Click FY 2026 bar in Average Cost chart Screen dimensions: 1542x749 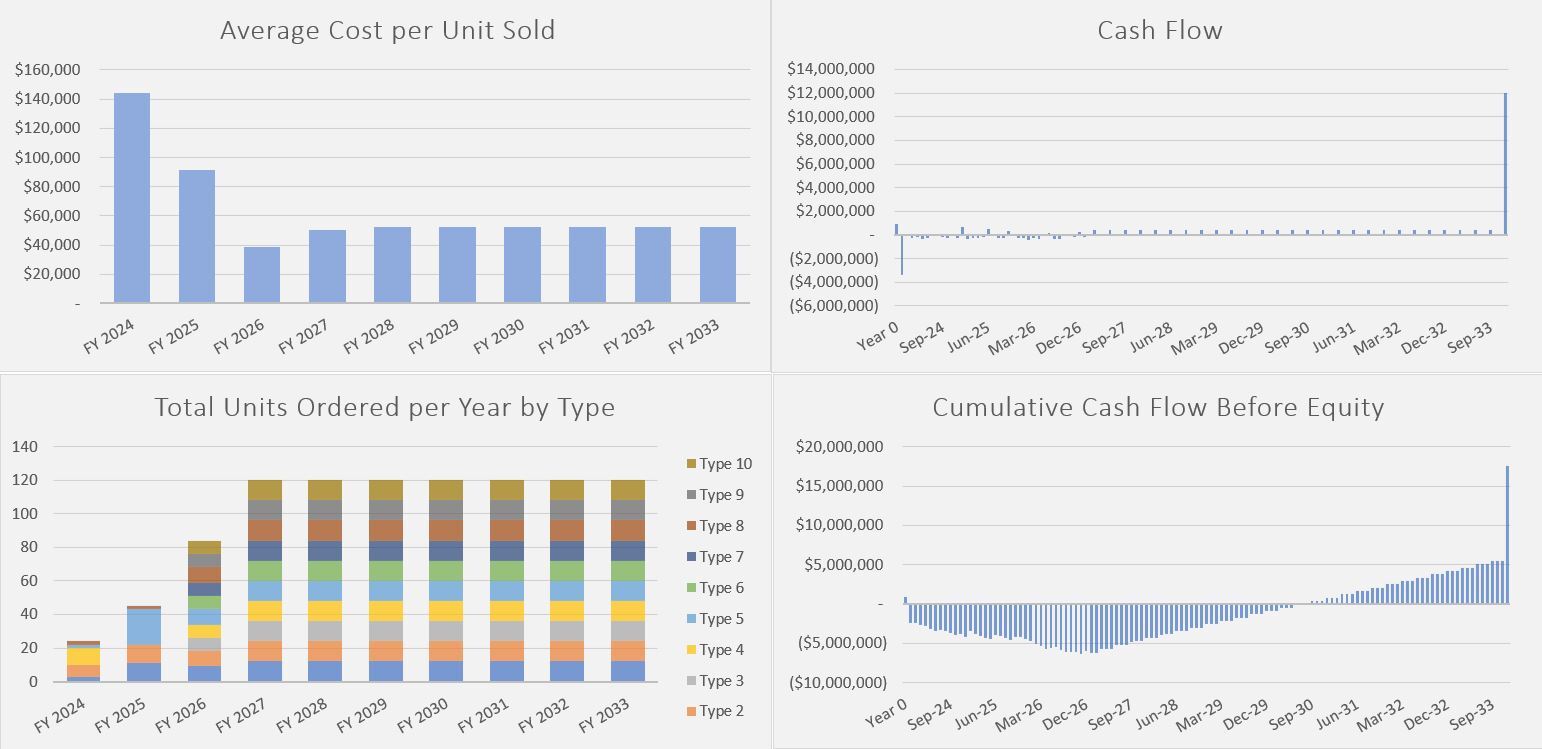[262, 275]
